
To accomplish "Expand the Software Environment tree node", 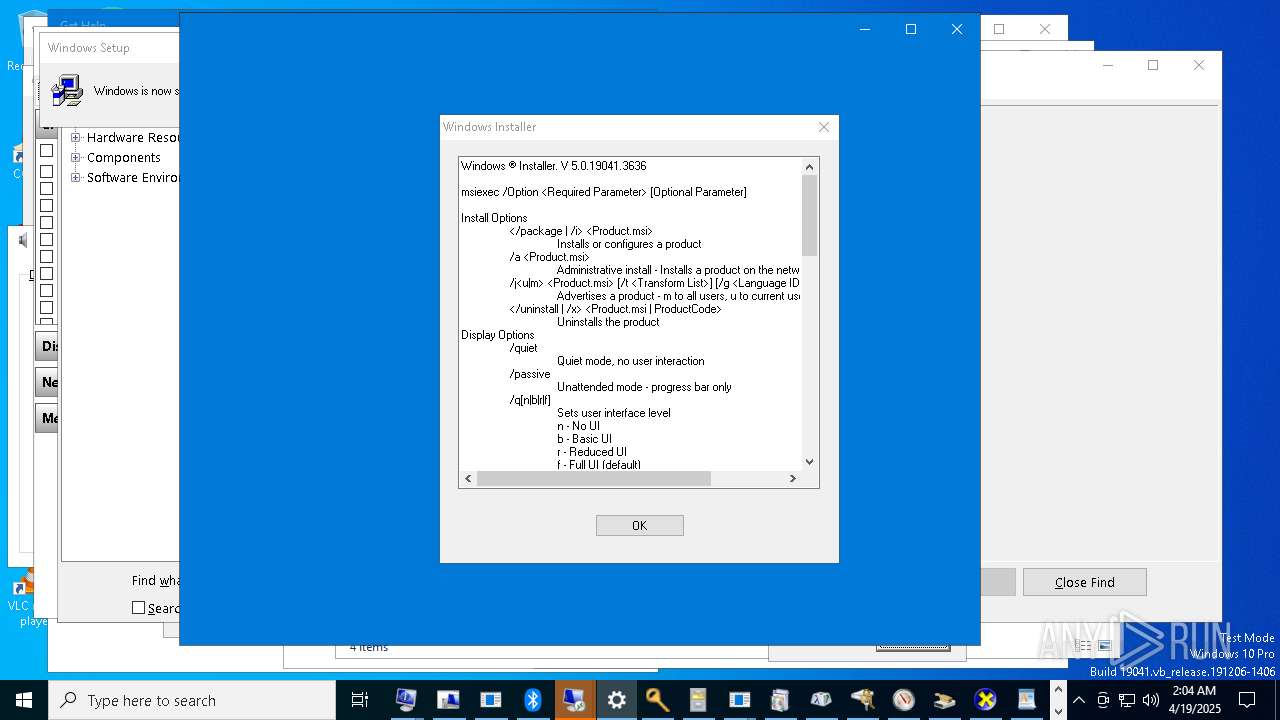I will pyautogui.click(x=75, y=178).
